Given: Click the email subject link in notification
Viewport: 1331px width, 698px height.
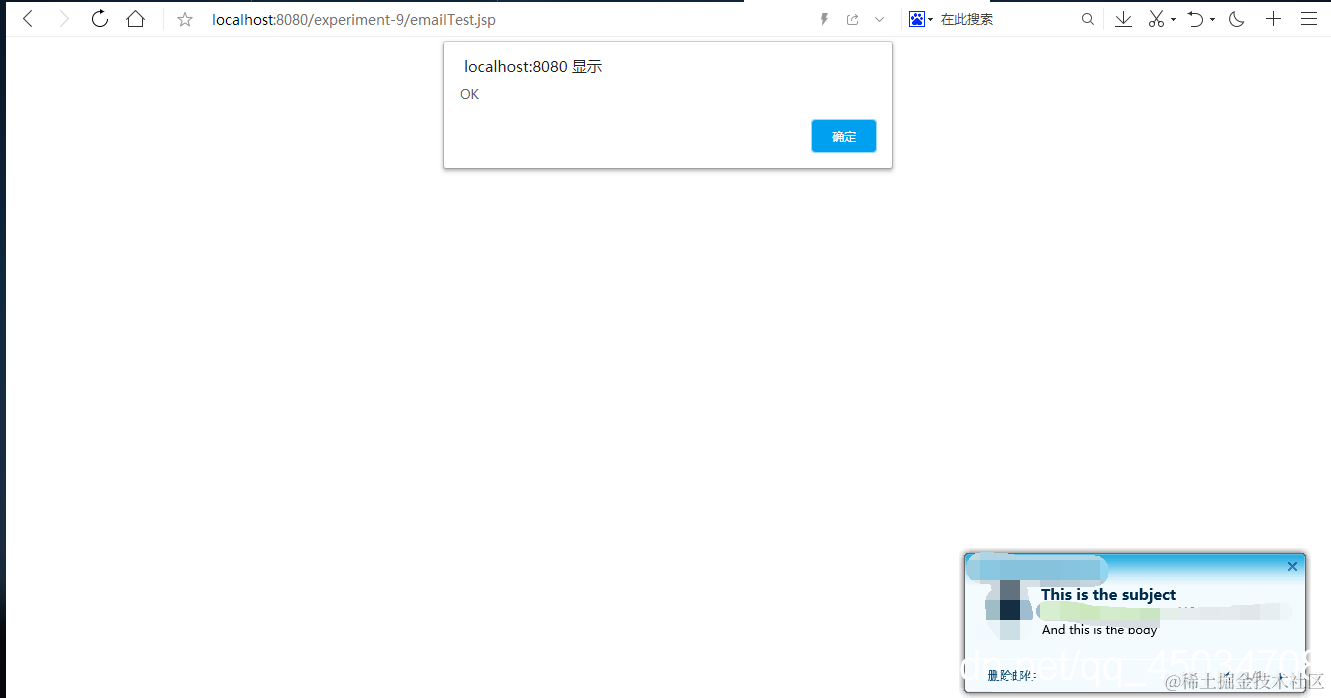Looking at the screenshot, I should click(1108, 594).
